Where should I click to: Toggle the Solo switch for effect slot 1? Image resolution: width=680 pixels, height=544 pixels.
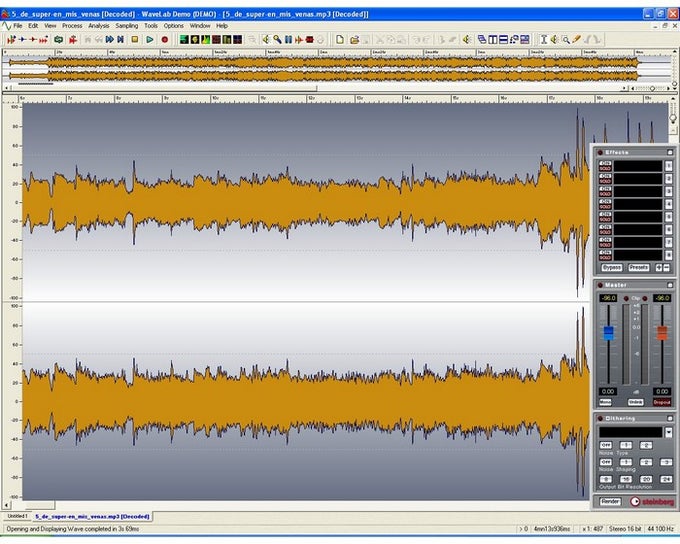605,168
